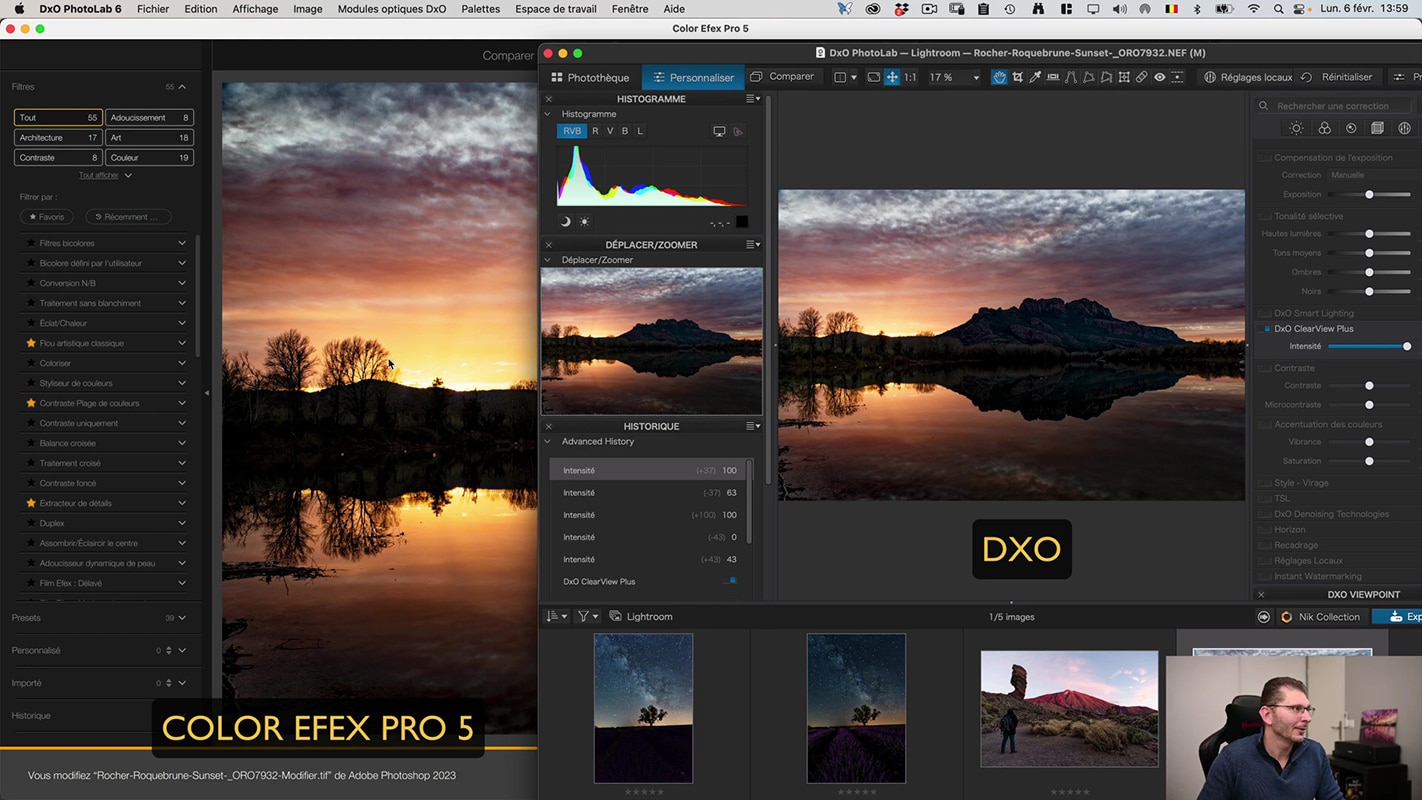Open the Espace de travail menu
This screenshot has height=800, width=1422.
(x=556, y=9)
